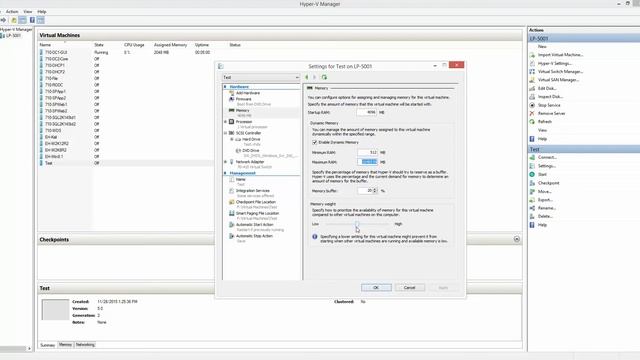Choose Inspect Disk action
Screen dimensions: 640x360
(550, 97)
